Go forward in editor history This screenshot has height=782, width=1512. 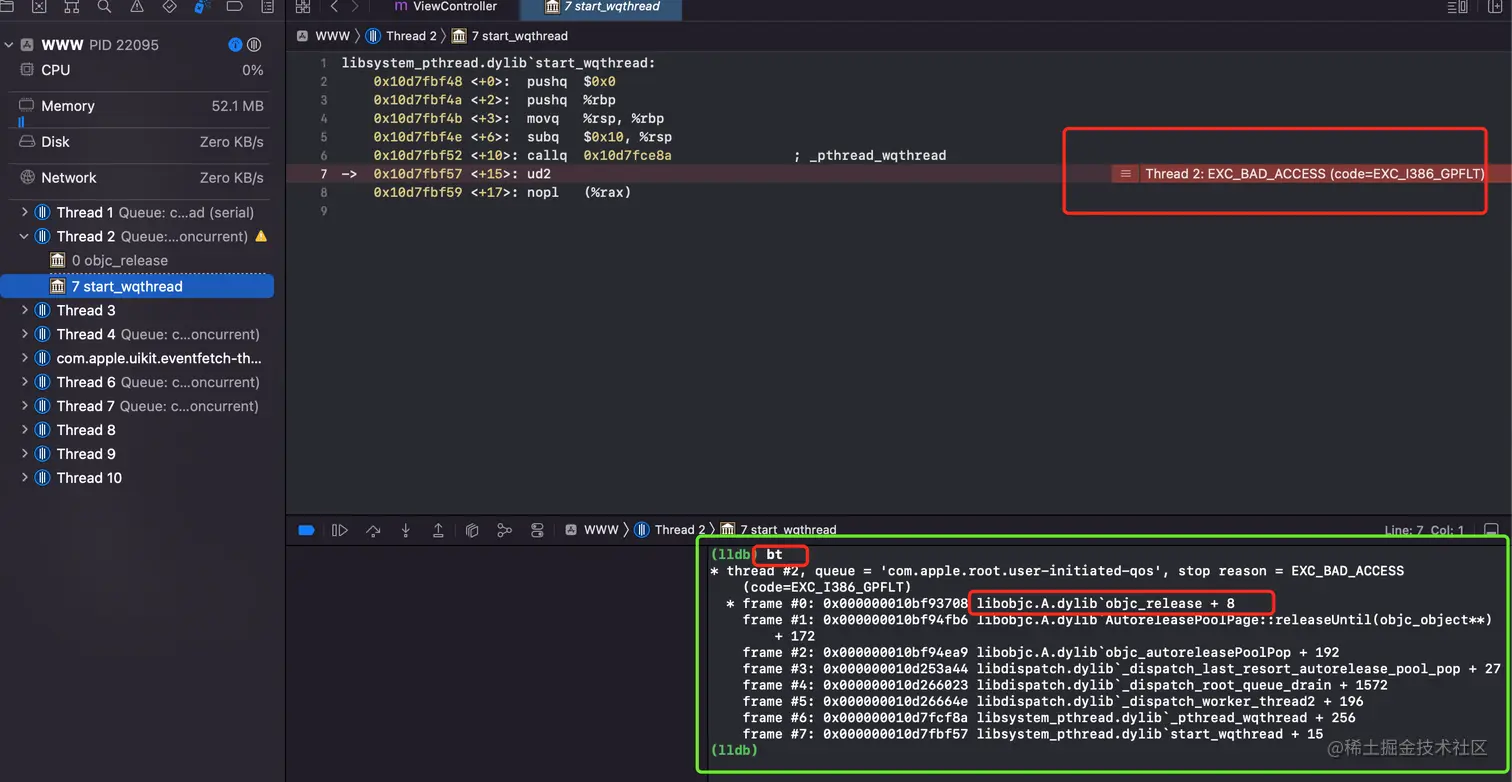(355, 7)
